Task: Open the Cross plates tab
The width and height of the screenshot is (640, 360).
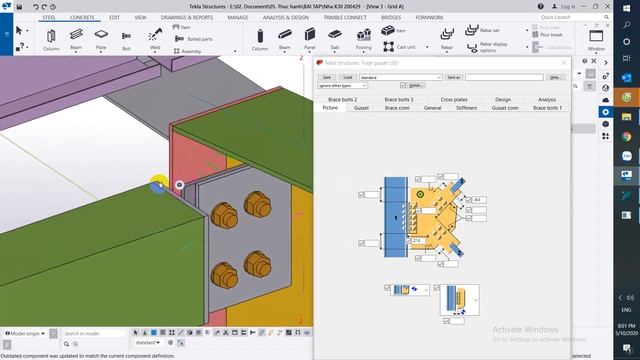Action: tap(454, 99)
